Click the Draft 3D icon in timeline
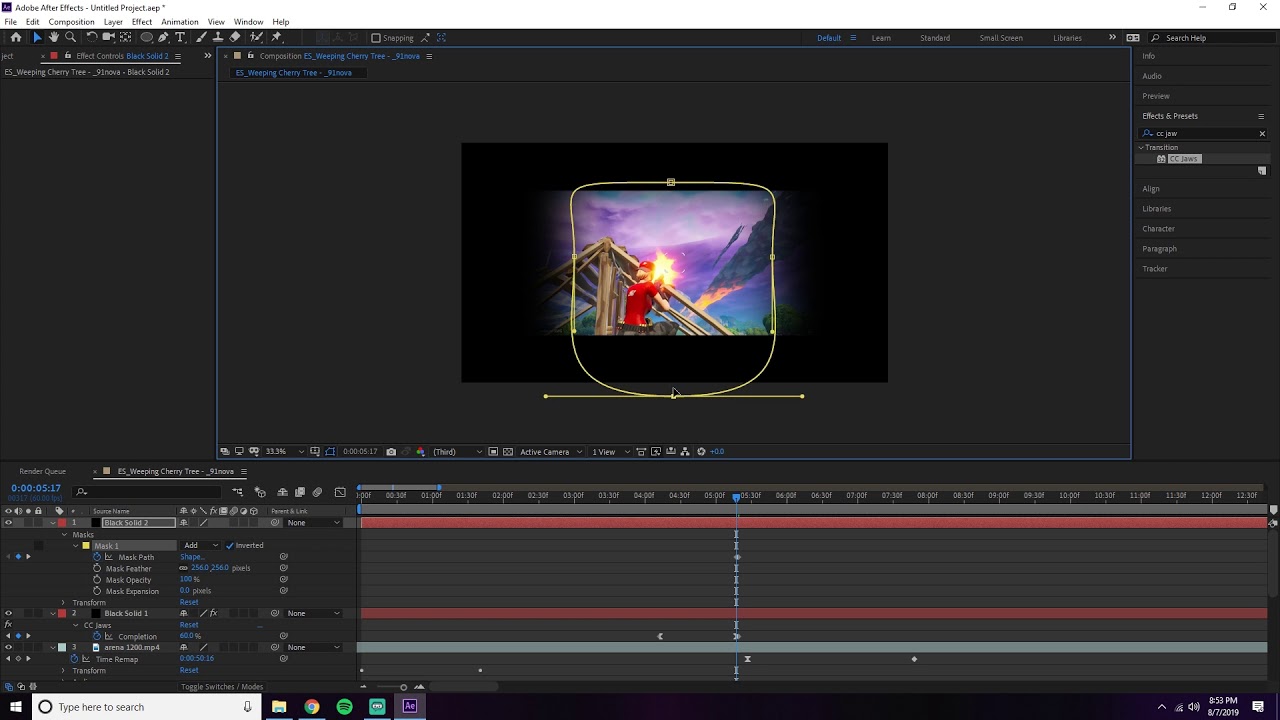Viewport: 1280px width, 720px height. click(x=260, y=492)
